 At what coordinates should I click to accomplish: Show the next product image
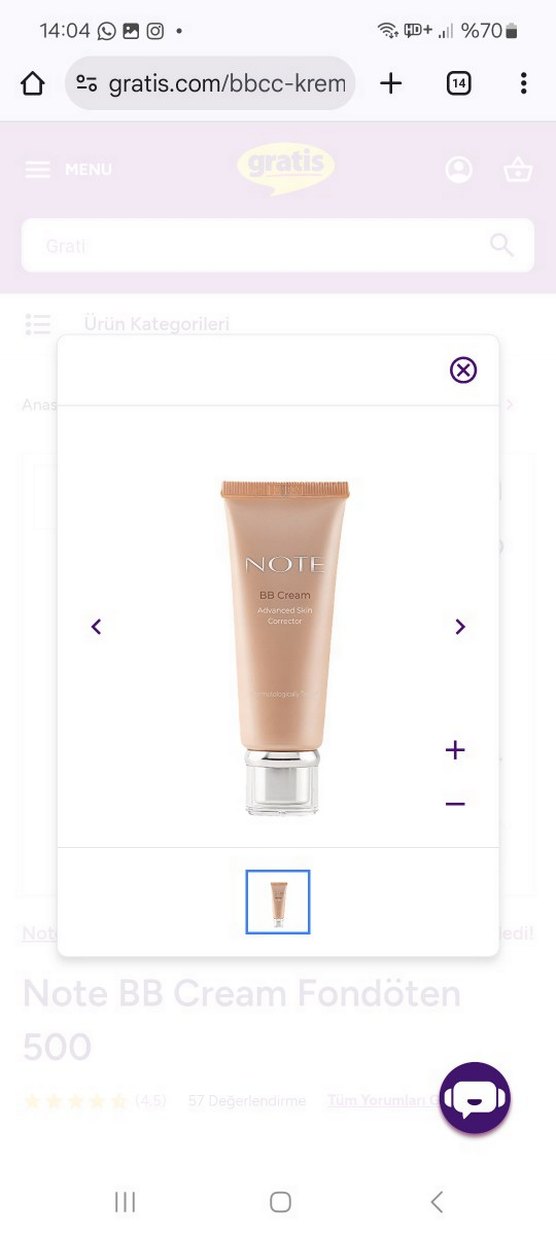click(x=460, y=627)
